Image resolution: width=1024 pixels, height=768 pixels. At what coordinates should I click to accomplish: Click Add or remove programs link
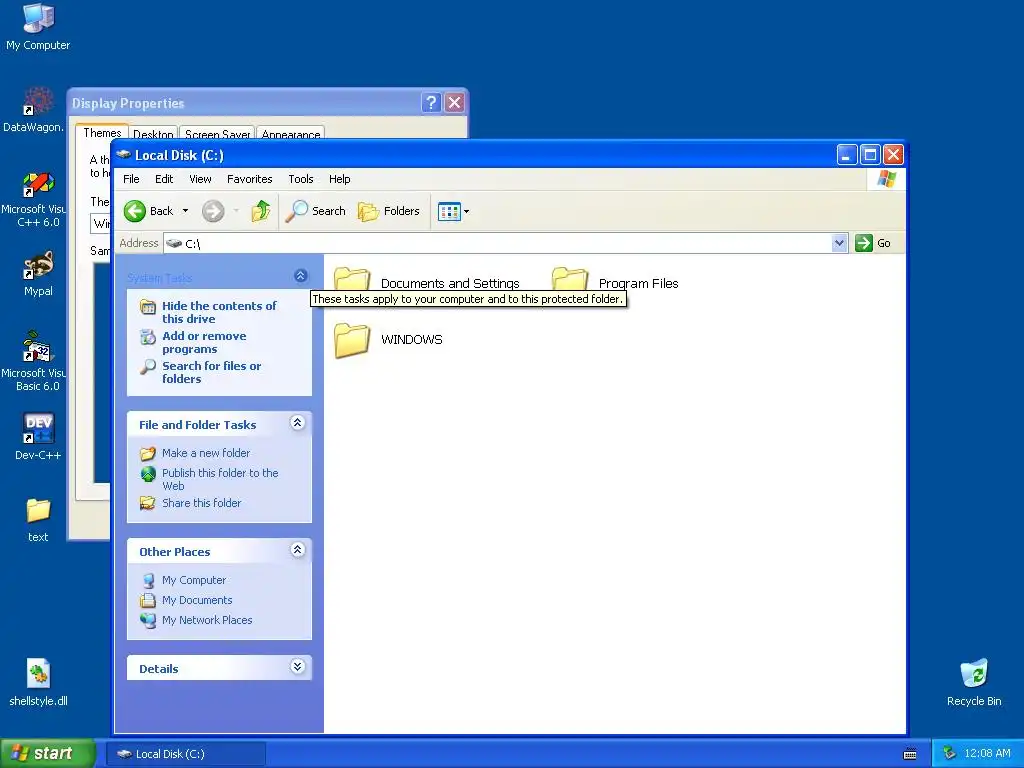(x=204, y=342)
